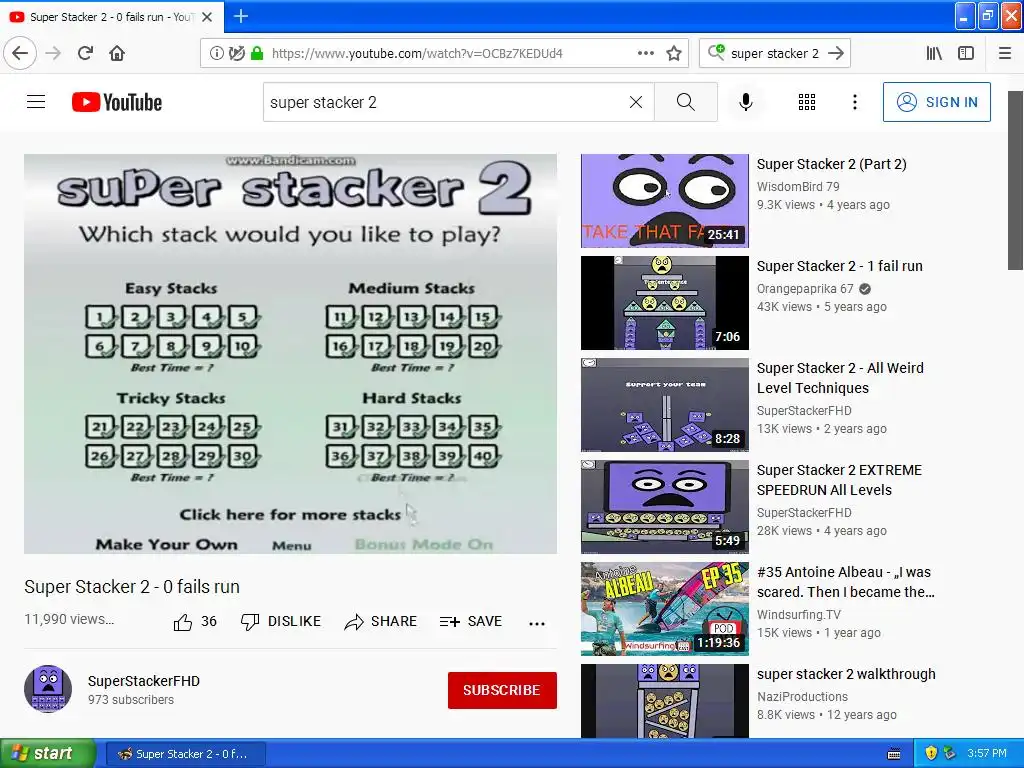Open YouTube settings three-dot menu

pyautogui.click(x=854, y=102)
